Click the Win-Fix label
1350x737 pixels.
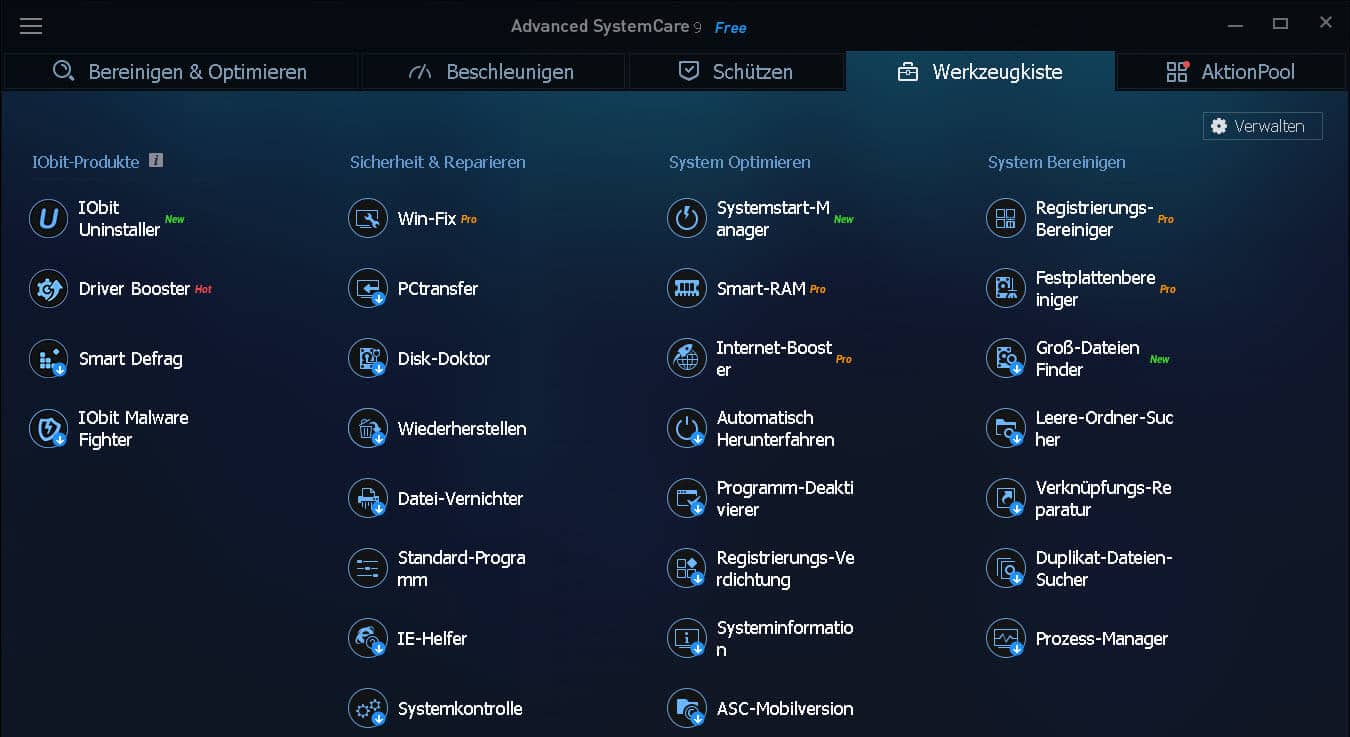click(x=427, y=218)
